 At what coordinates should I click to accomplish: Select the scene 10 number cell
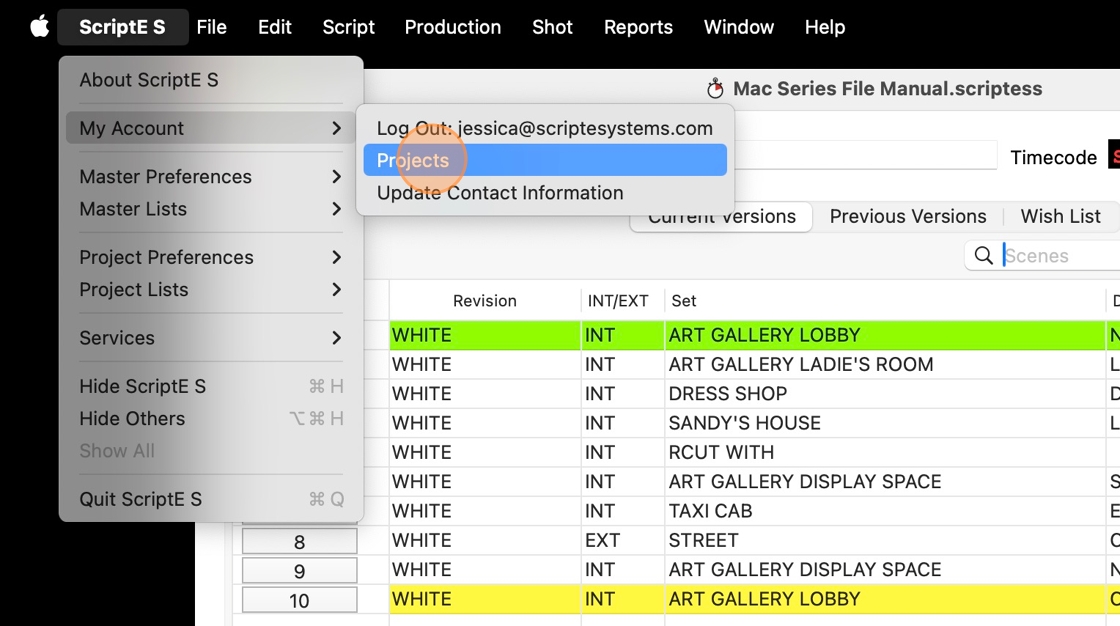click(x=299, y=600)
